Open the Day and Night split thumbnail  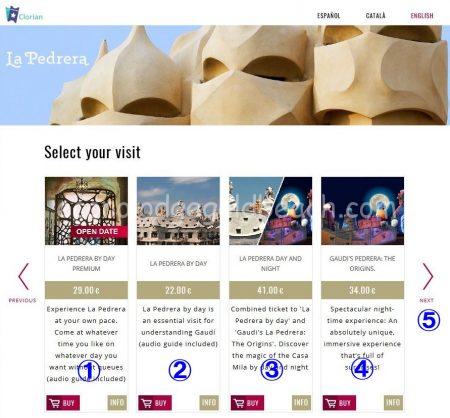[x=270, y=211]
